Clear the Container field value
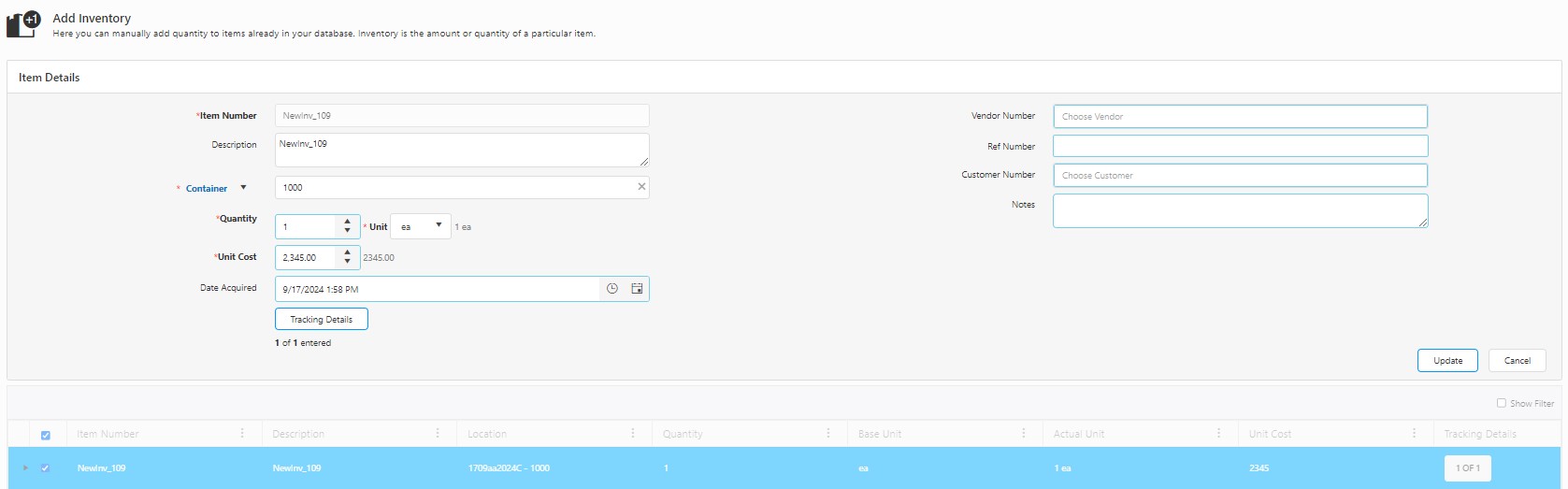Viewport: 1568px width, 489px height. pyautogui.click(x=641, y=187)
